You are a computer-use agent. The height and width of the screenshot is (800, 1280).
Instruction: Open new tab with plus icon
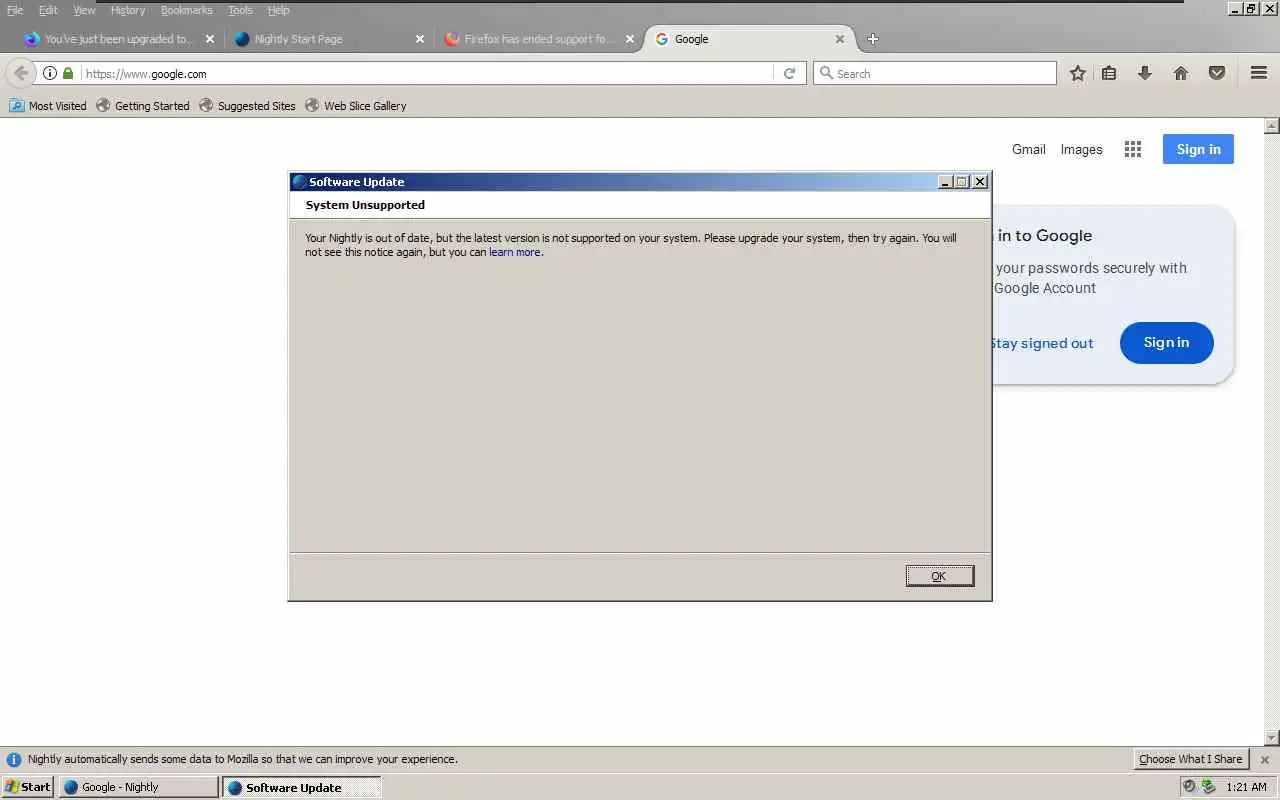tap(873, 39)
